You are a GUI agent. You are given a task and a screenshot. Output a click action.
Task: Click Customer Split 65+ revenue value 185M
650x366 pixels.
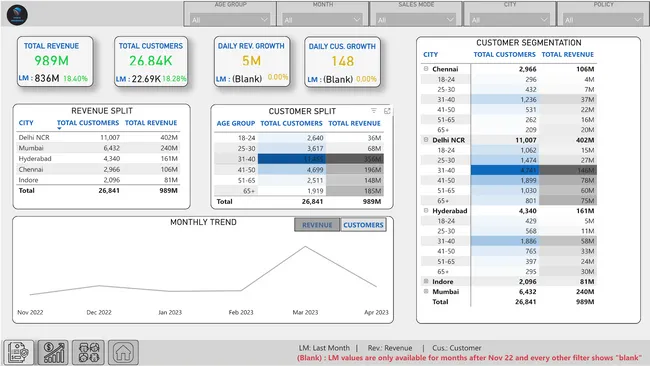click(373, 191)
